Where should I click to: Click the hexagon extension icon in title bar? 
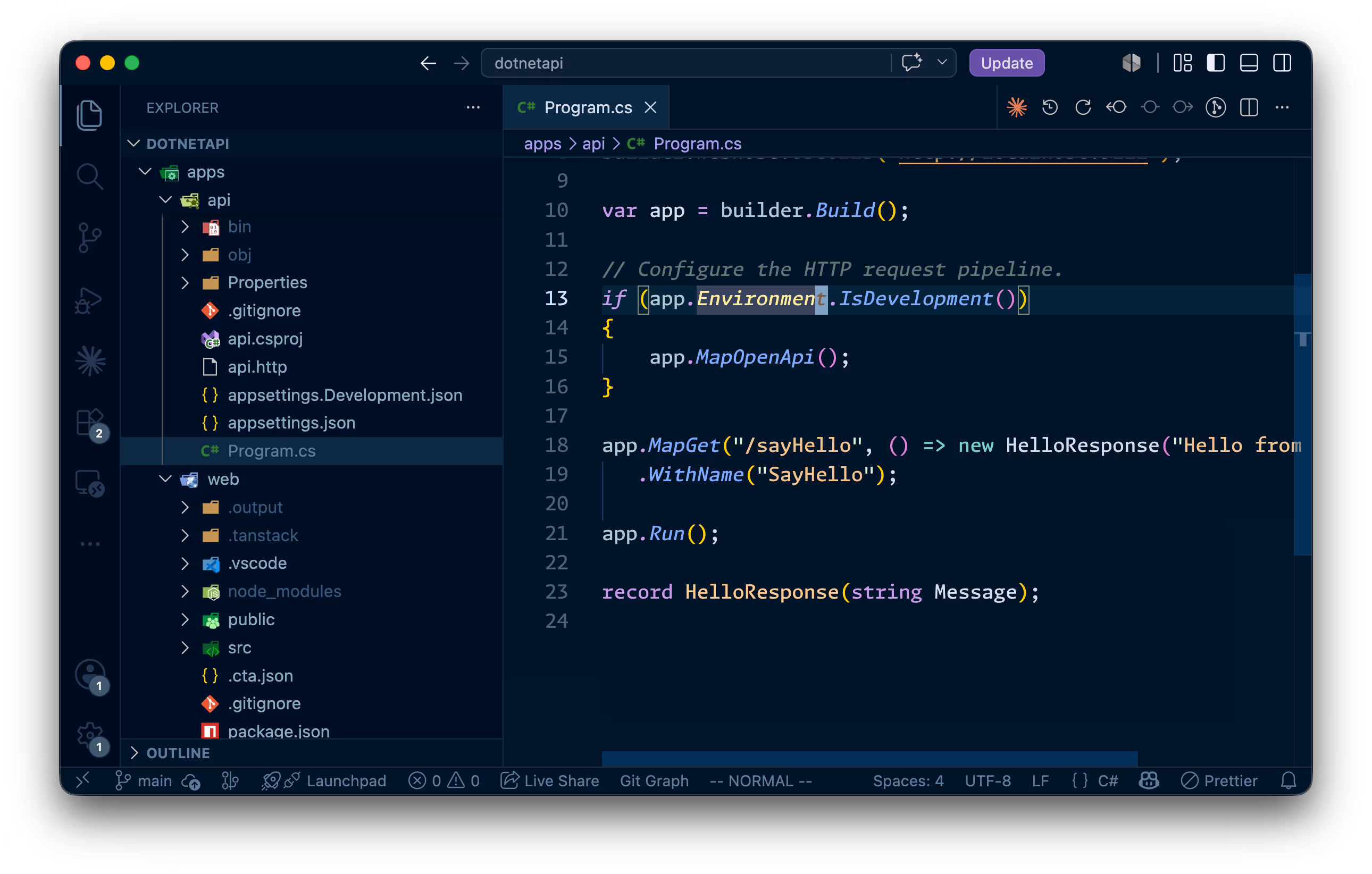(x=1131, y=62)
